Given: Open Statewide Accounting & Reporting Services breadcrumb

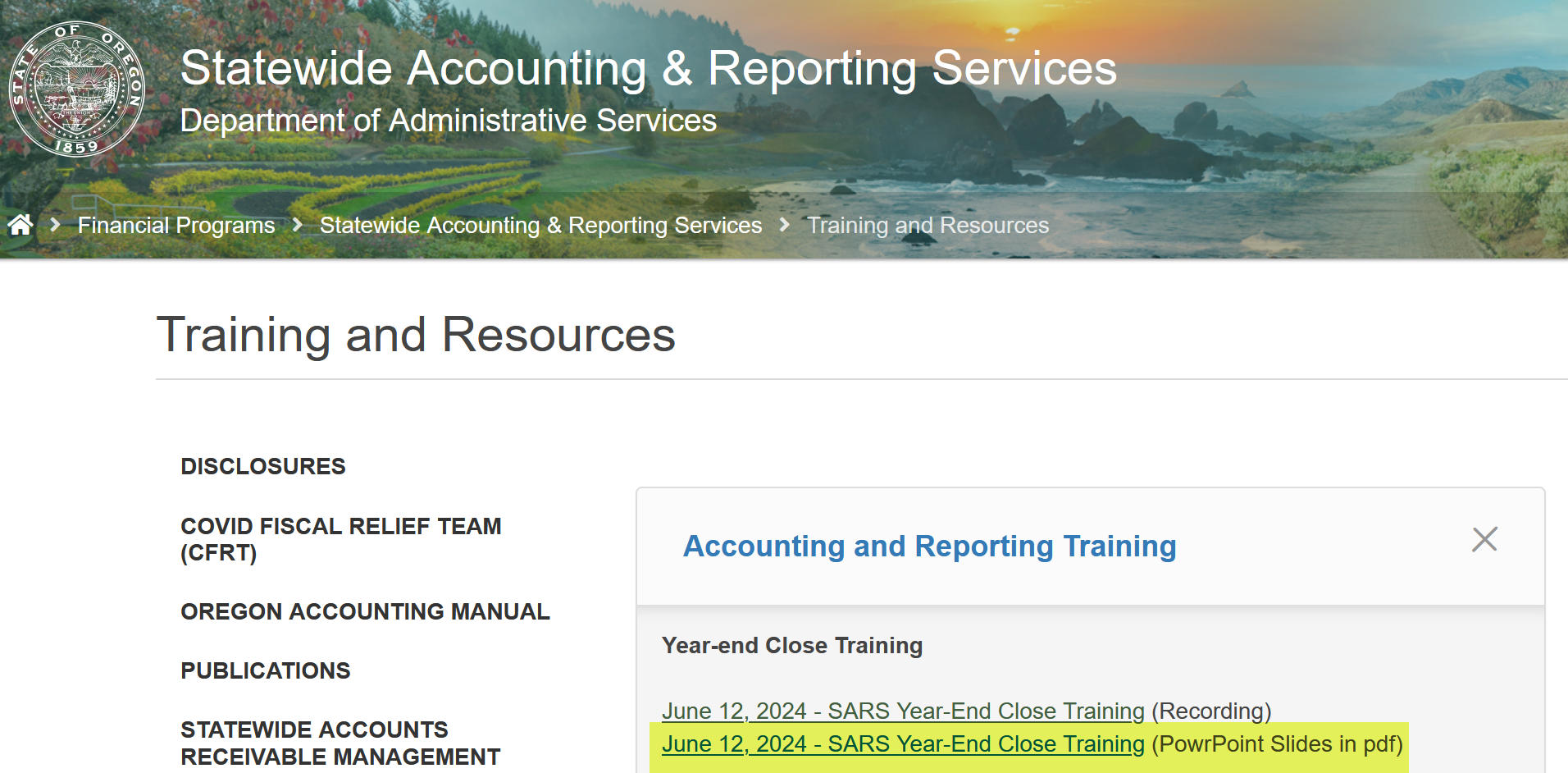Looking at the screenshot, I should pyautogui.click(x=540, y=225).
